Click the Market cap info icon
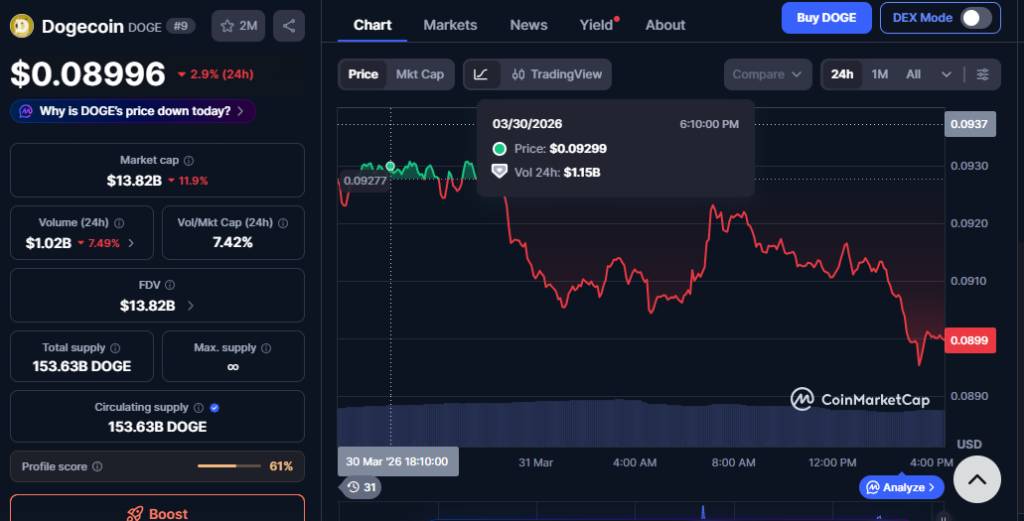This screenshot has height=521, width=1024. [189, 160]
